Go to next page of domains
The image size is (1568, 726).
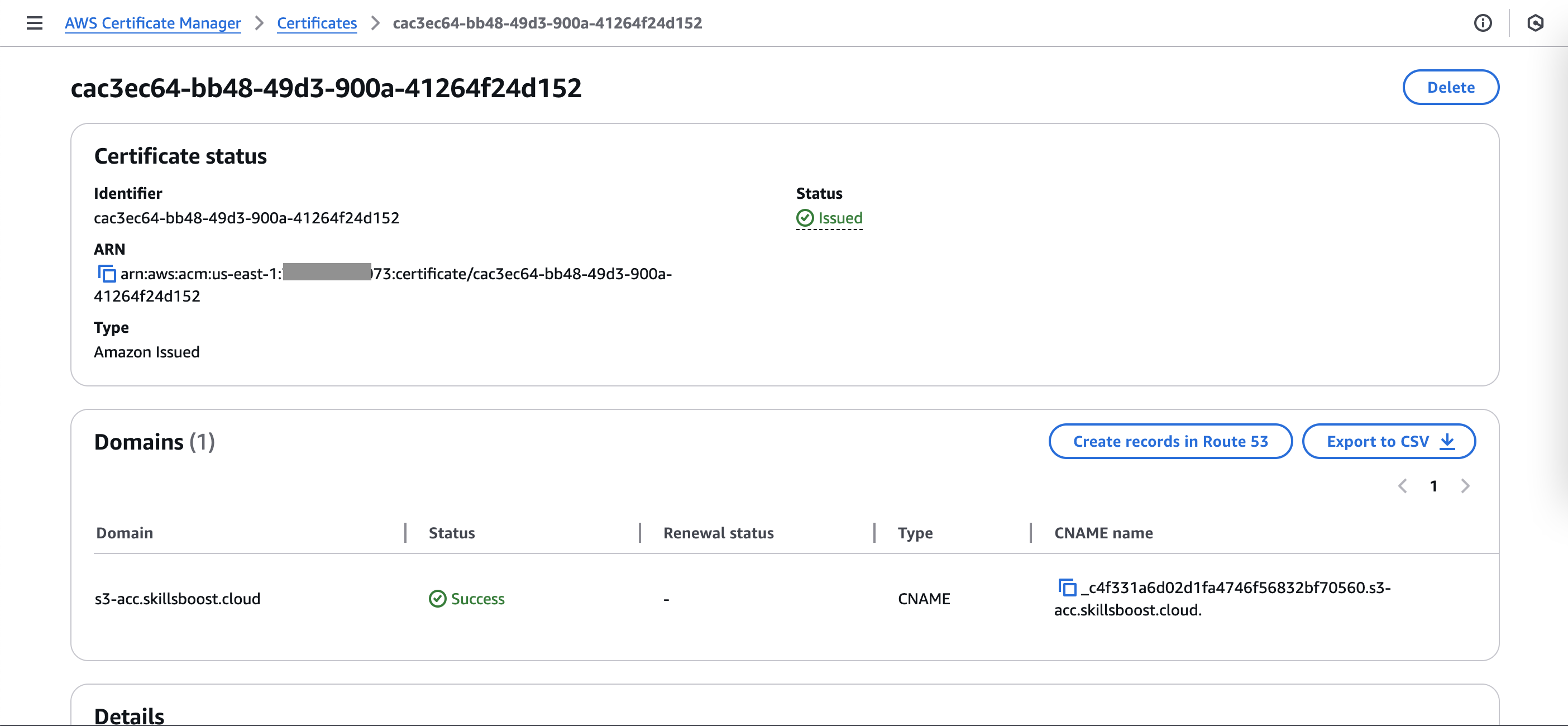[1465, 486]
